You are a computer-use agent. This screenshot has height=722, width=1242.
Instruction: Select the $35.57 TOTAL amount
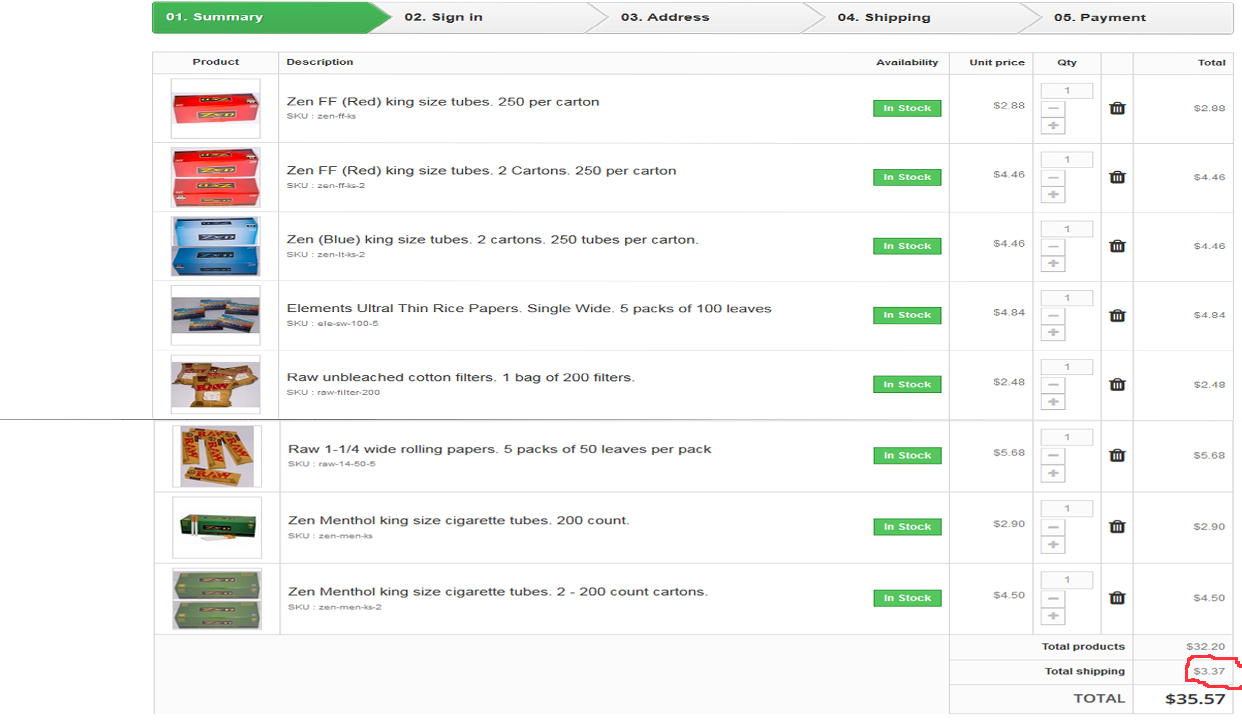click(x=1195, y=699)
